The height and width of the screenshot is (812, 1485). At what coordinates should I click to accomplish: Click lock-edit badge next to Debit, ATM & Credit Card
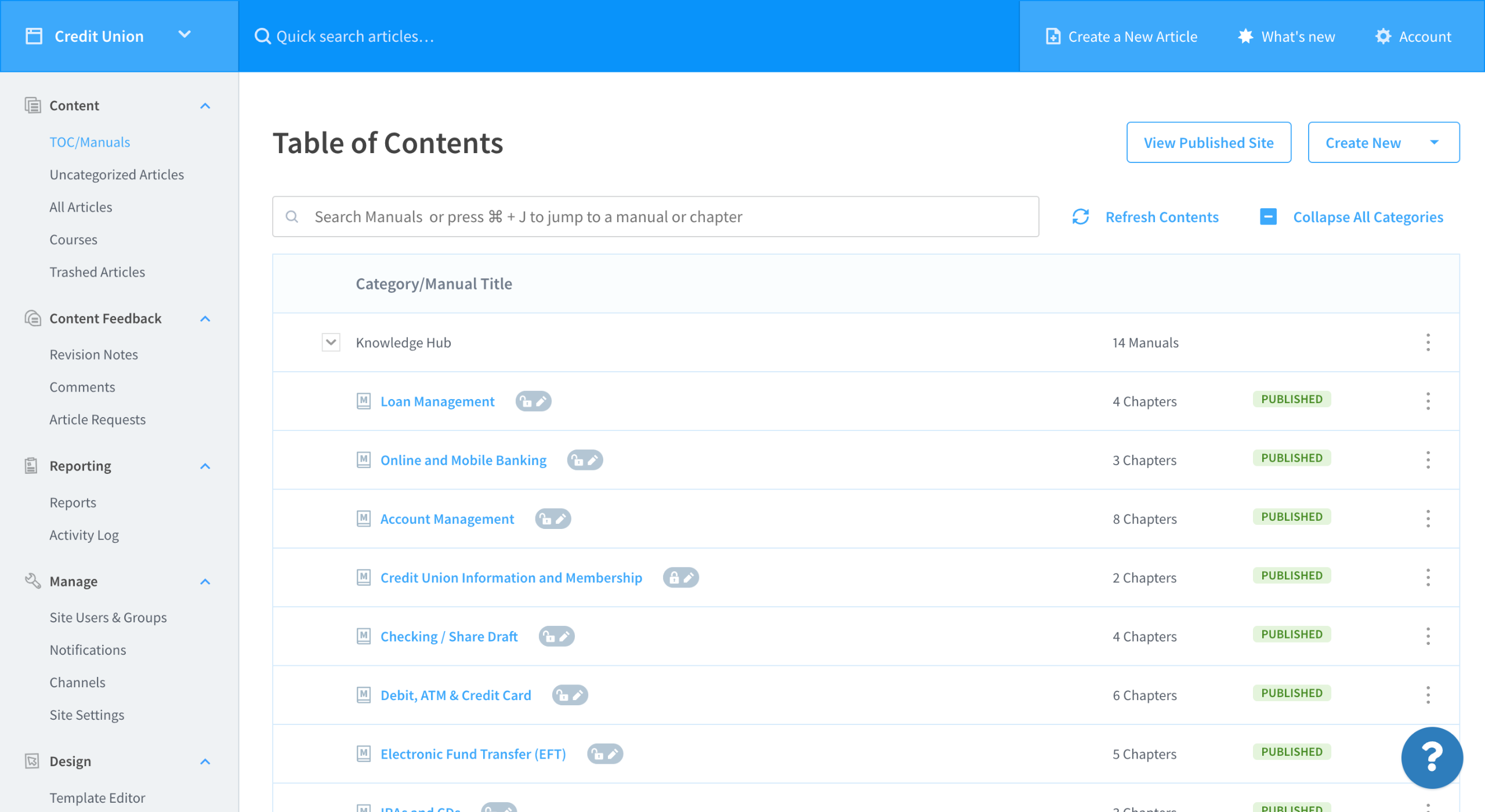pos(570,695)
